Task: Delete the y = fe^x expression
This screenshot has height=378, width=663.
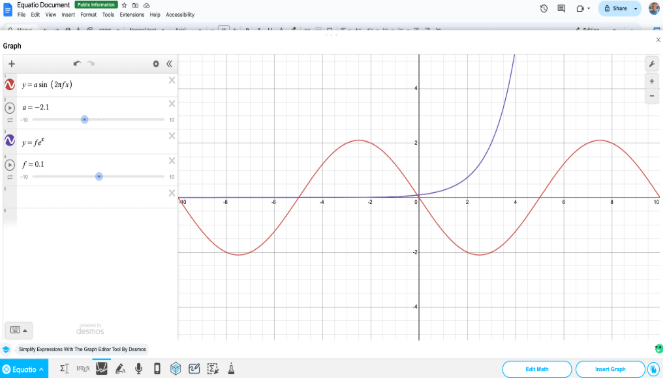Action: [x=172, y=136]
